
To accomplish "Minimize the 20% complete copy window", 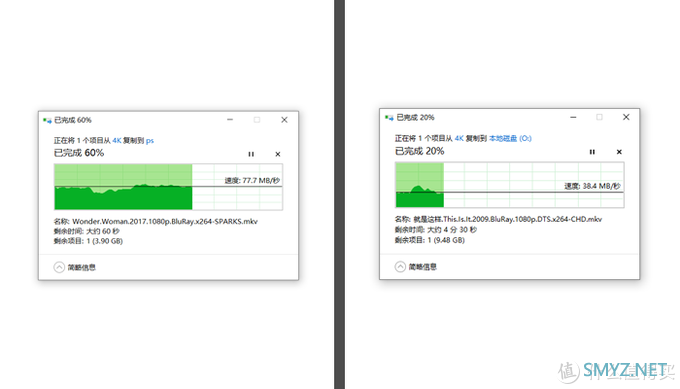I will pyautogui.click(x=573, y=117).
